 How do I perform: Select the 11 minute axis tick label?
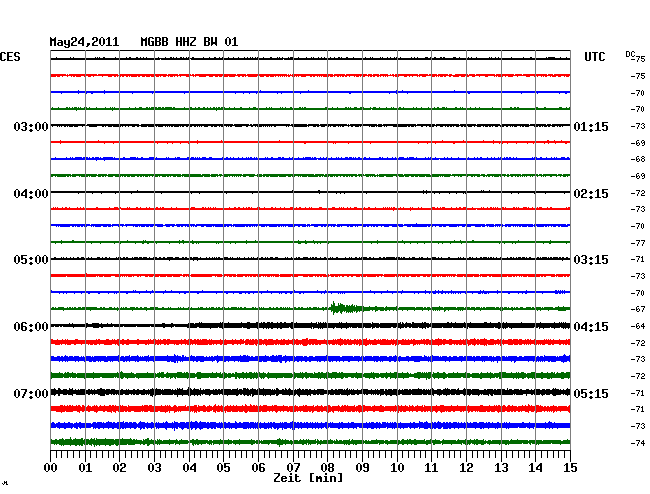point(431,467)
